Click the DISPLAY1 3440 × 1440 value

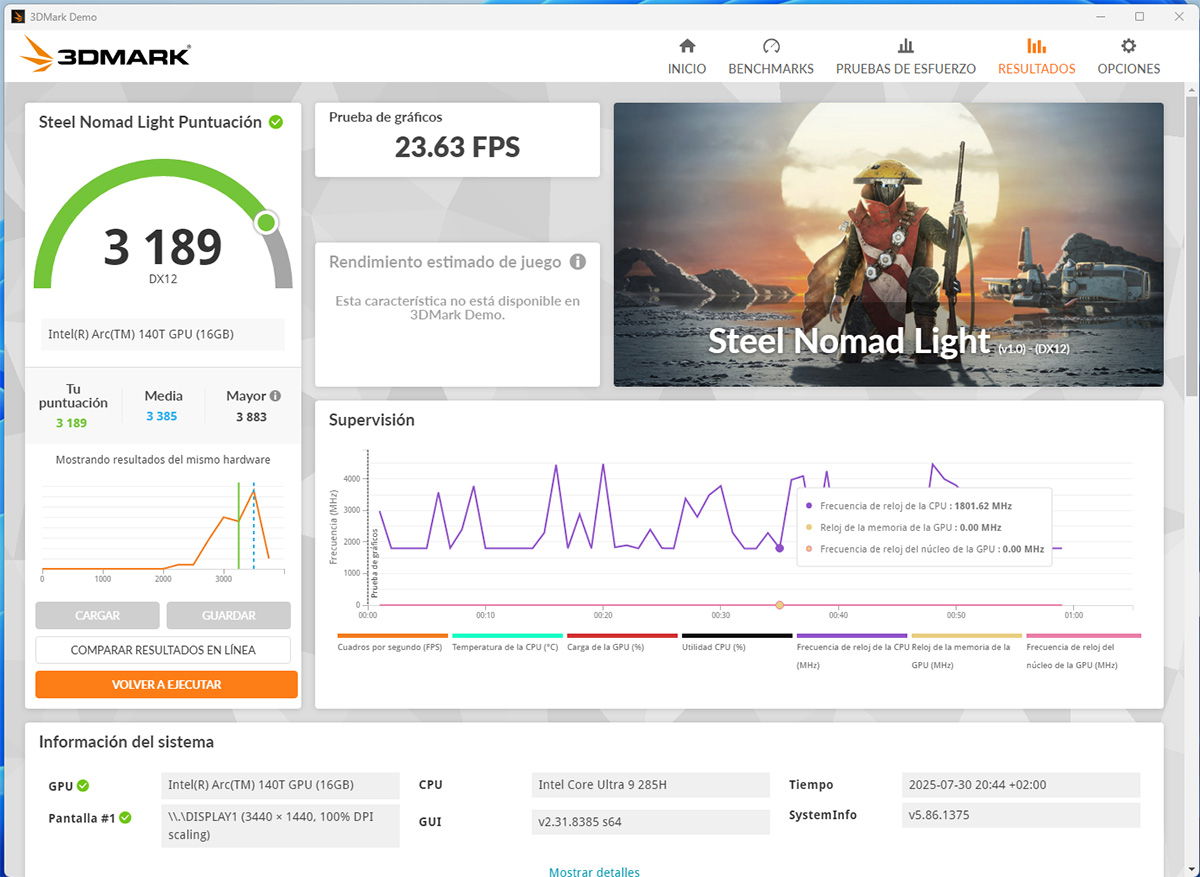click(280, 826)
